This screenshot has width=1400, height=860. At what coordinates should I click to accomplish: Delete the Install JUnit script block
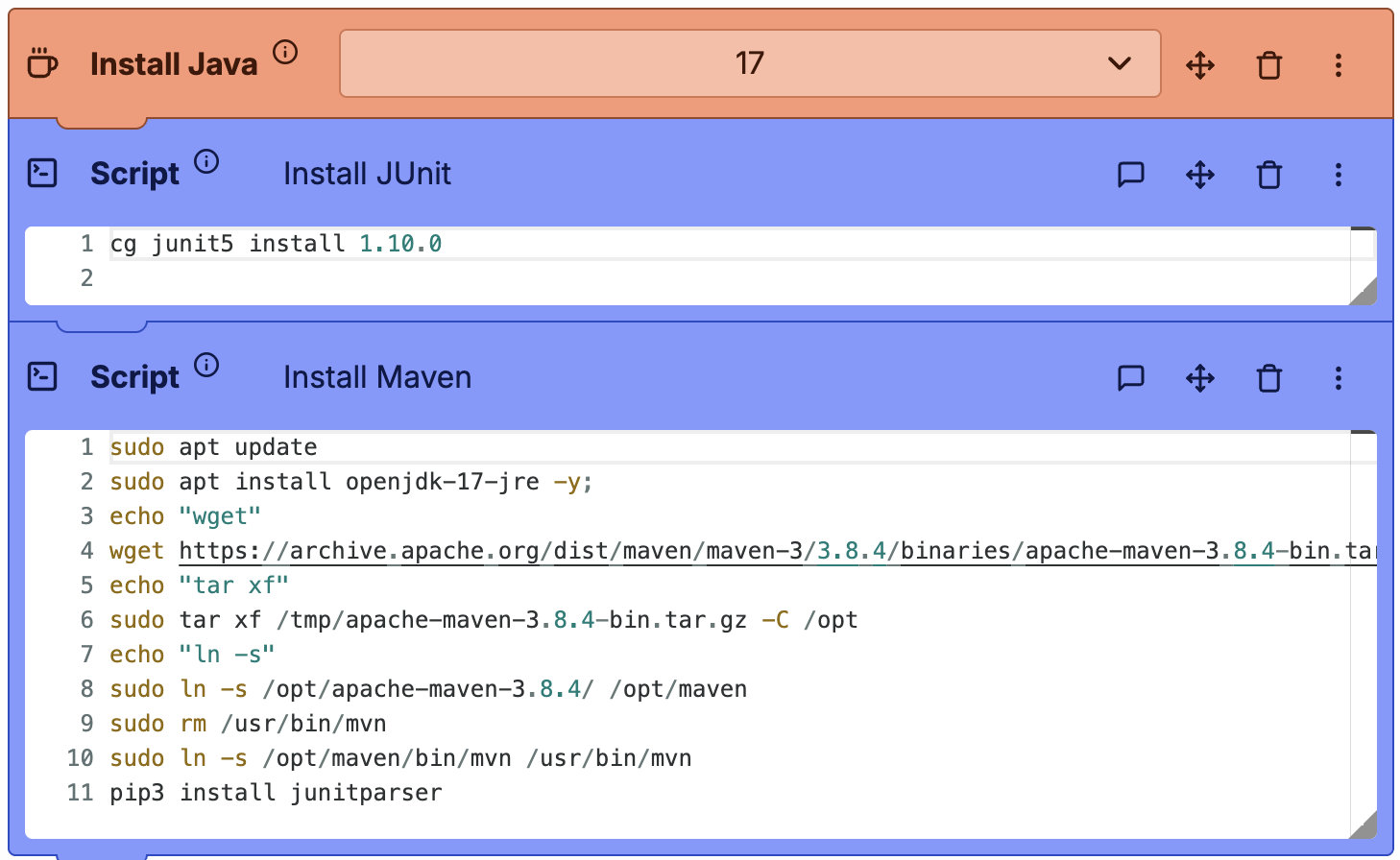click(x=1268, y=175)
